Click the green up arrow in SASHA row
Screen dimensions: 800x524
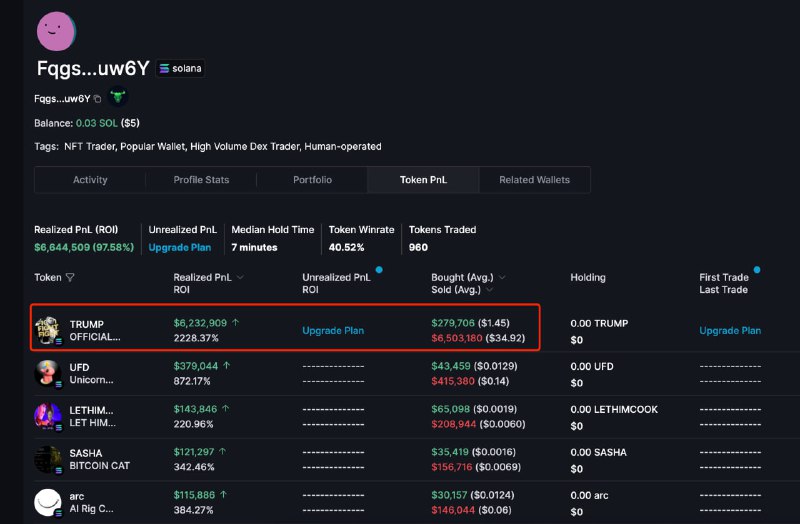click(222, 452)
